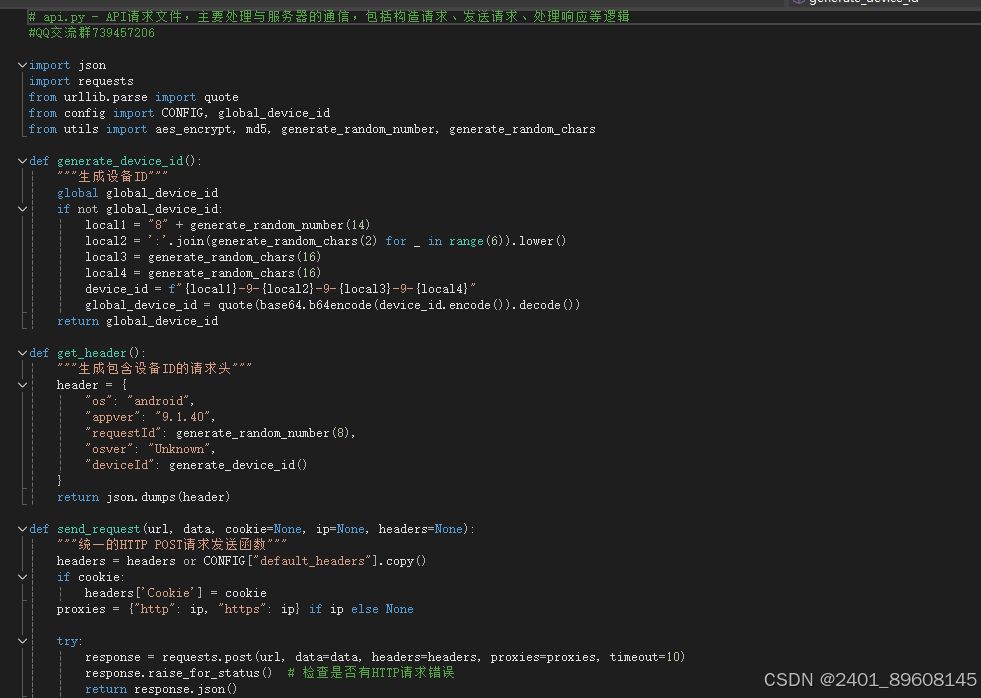981x698 pixels.
Task: Click the 'from urllib.parse import quote' line
Action: coord(133,97)
